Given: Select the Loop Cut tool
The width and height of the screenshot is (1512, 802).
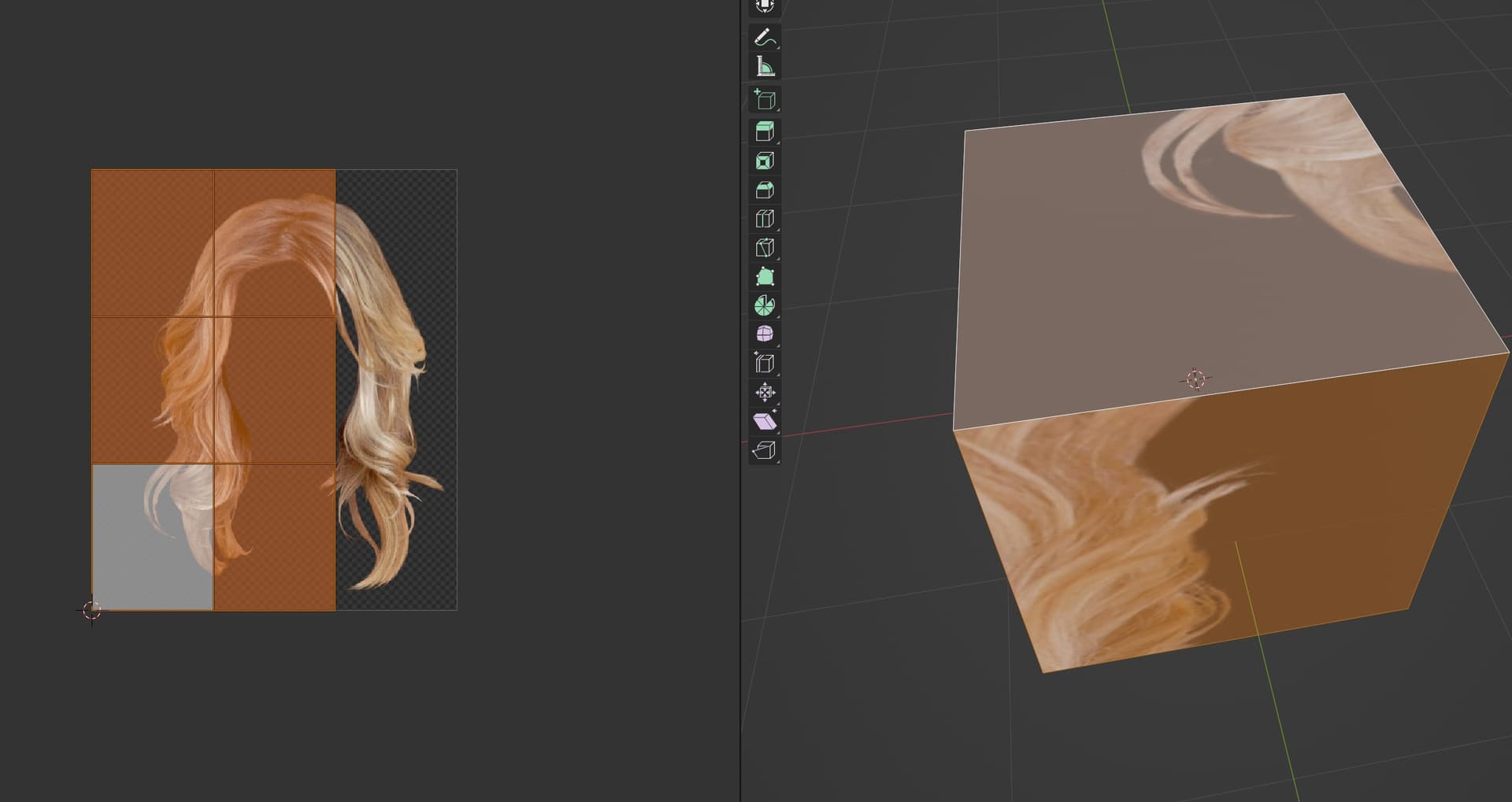Looking at the screenshot, I should 764,219.
